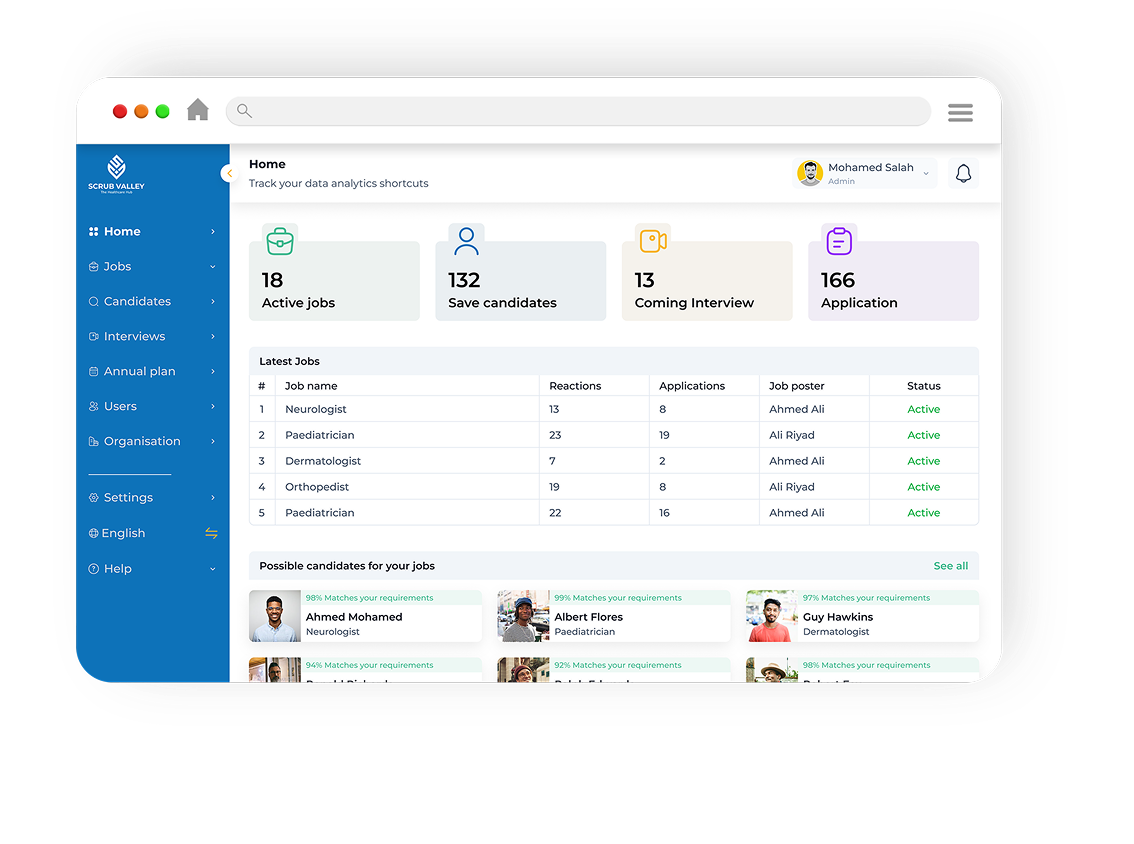Open notifications bell
Image resolution: width=1134 pixels, height=844 pixels.
[x=963, y=174]
